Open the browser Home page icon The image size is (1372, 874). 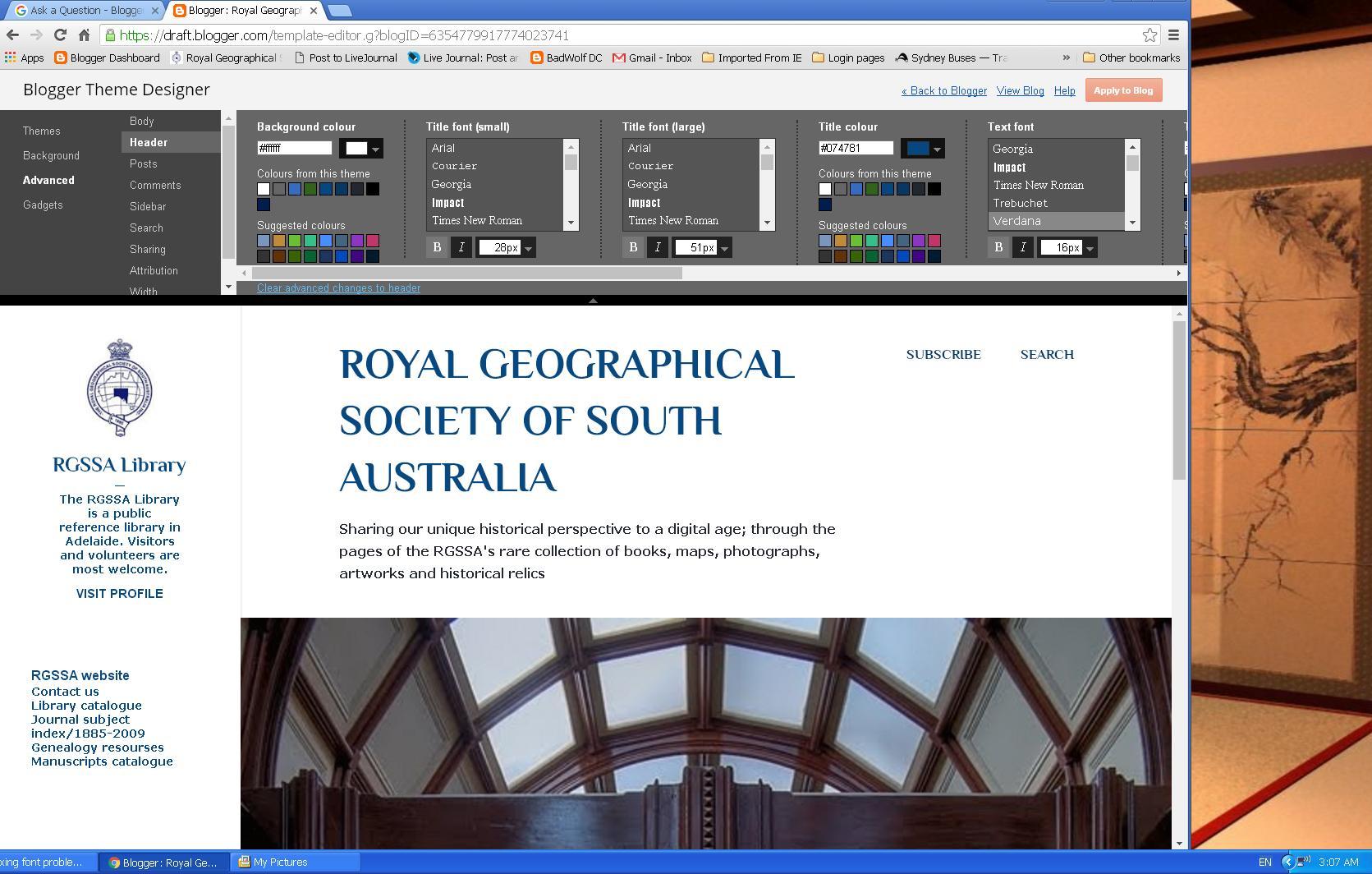[x=84, y=35]
